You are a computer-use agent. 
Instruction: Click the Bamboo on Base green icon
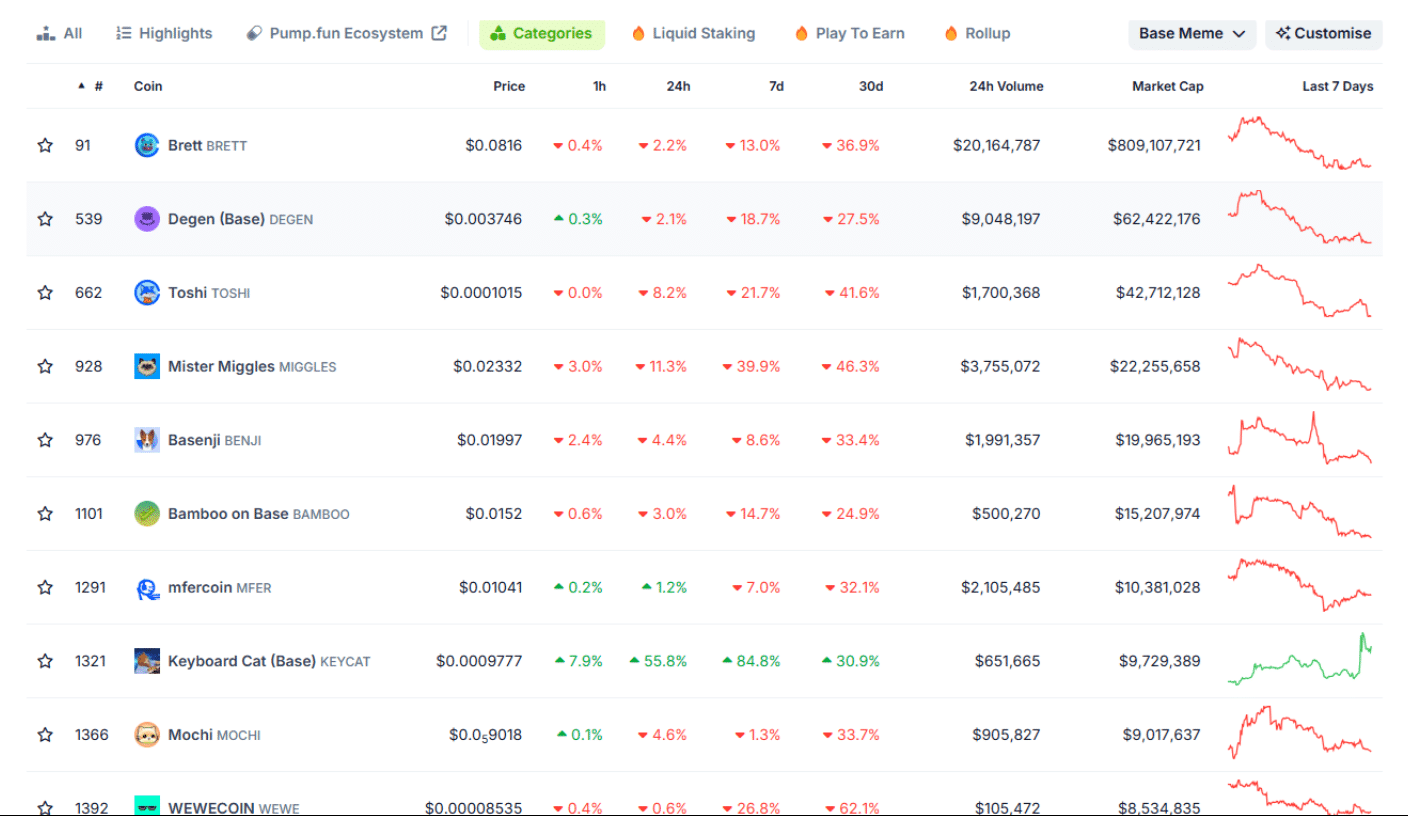click(147, 514)
